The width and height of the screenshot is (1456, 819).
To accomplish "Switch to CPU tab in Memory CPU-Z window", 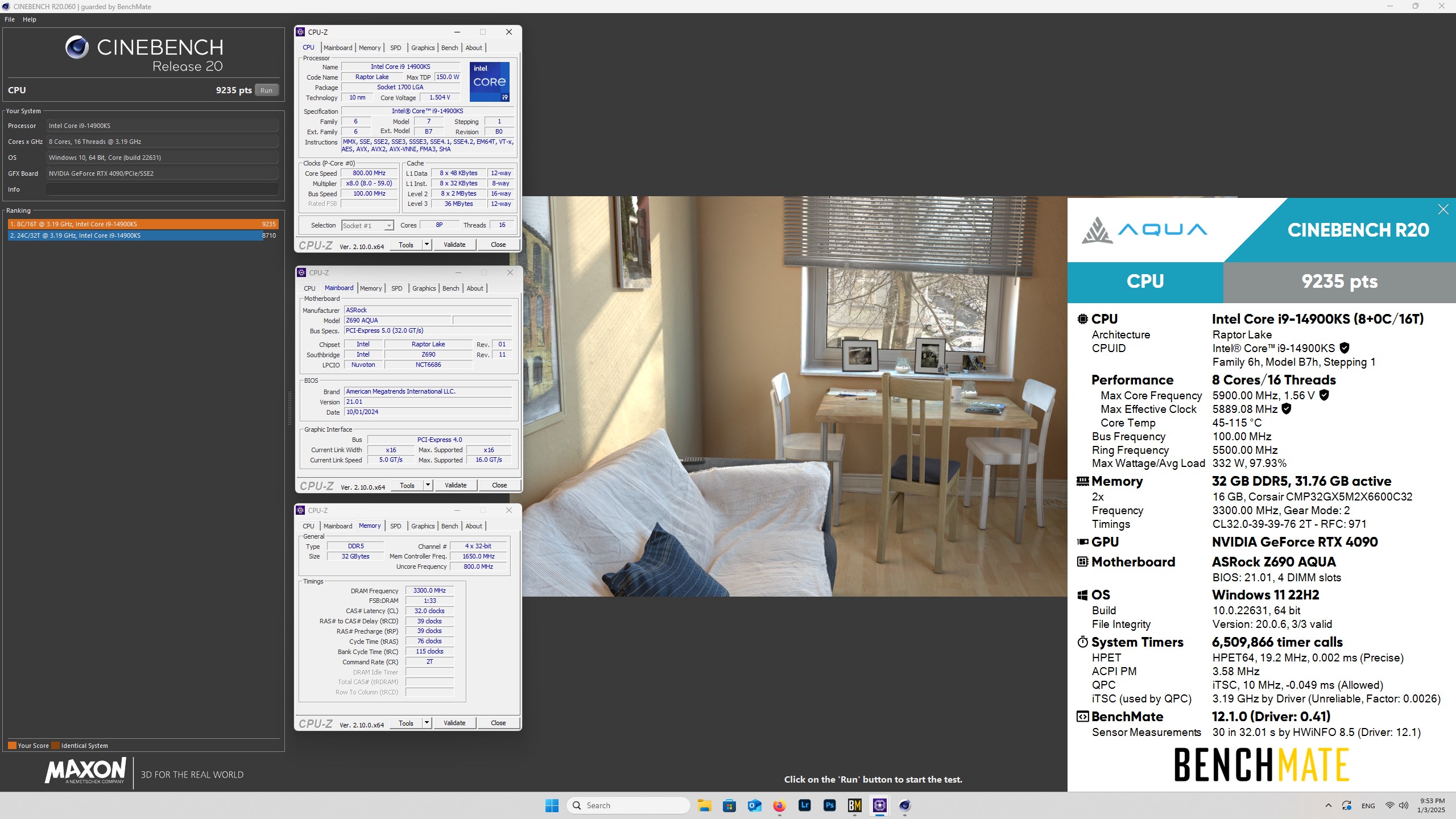I will [308, 526].
